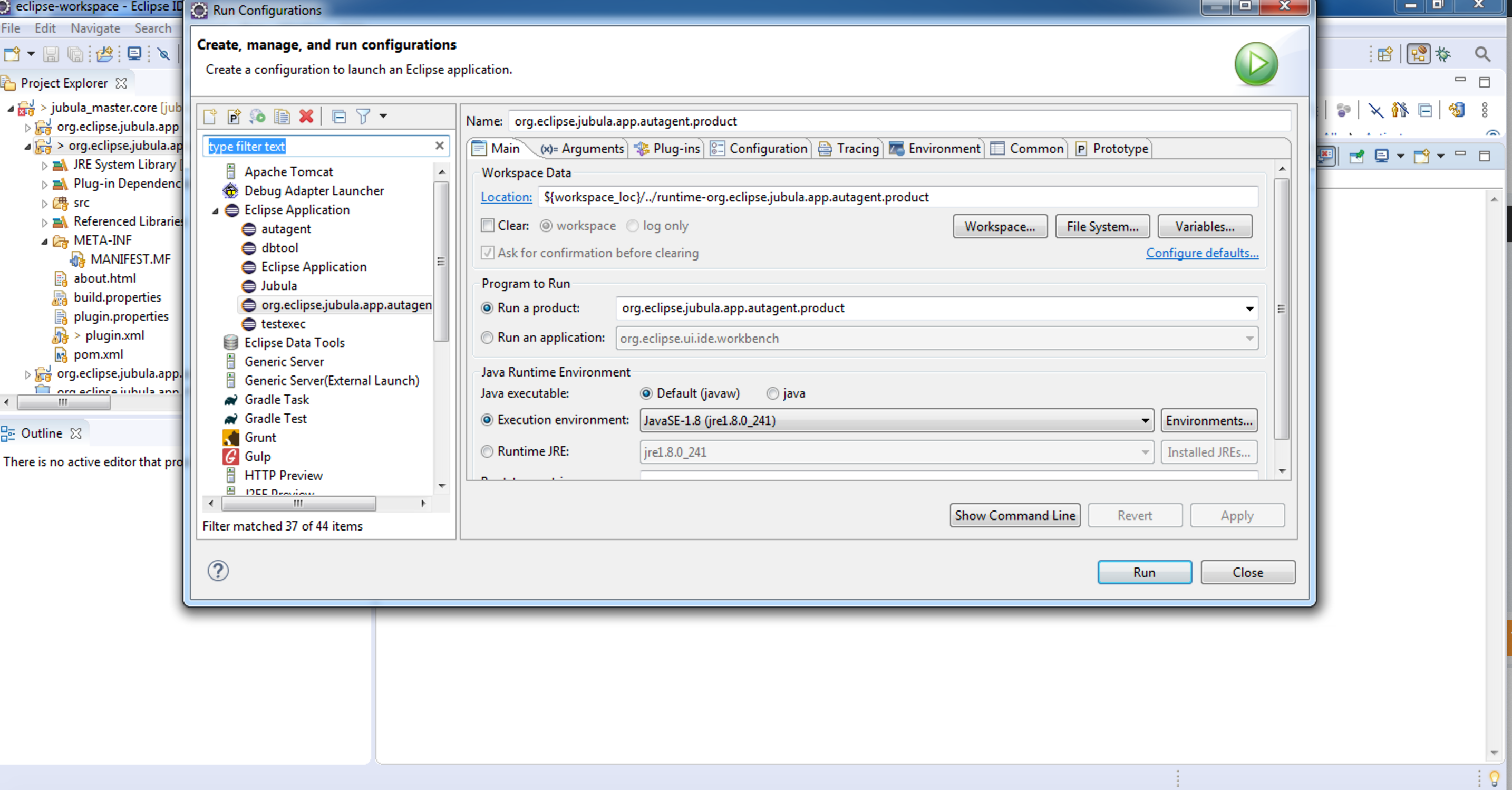Open filter view menu dropdown arrow
1512x790 pixels.
[x=383, y=117]
